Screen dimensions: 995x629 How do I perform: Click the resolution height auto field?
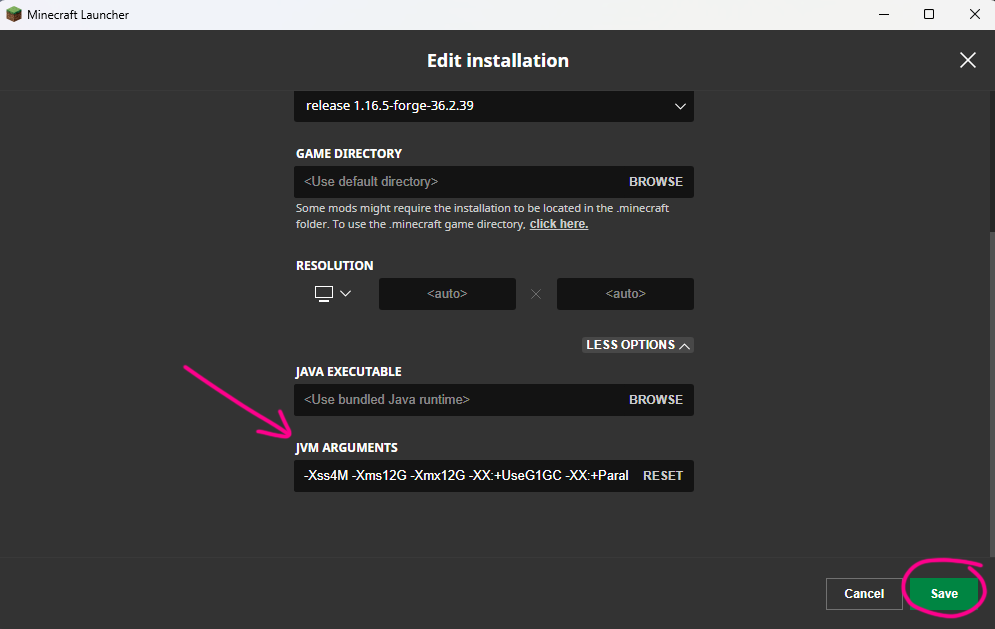625,294
